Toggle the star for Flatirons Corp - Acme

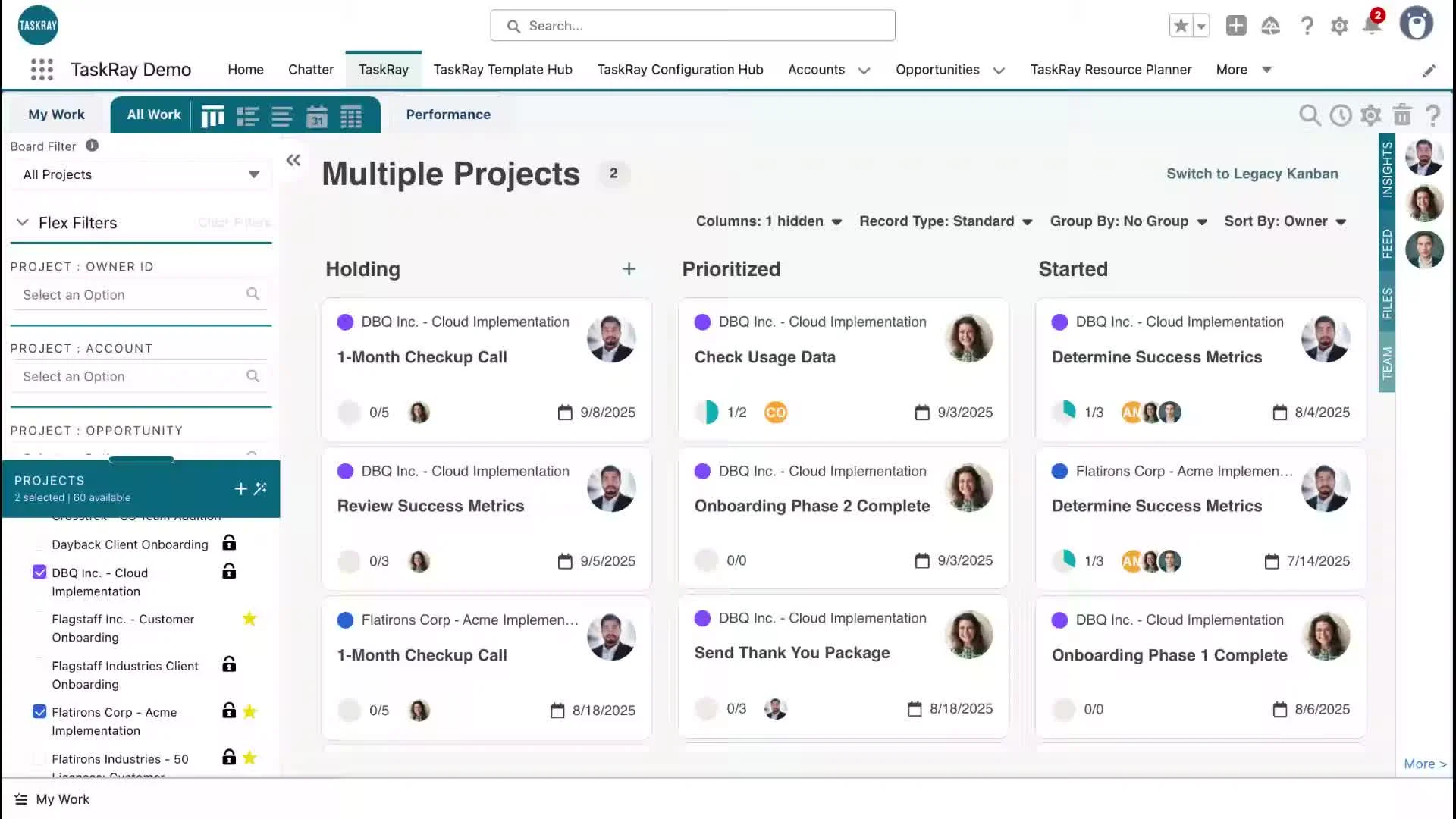249,711
